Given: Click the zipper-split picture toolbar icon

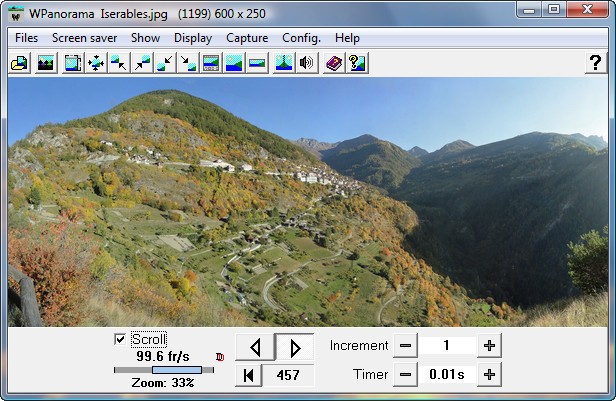Looking at the screenshot, I should [284, 63].
